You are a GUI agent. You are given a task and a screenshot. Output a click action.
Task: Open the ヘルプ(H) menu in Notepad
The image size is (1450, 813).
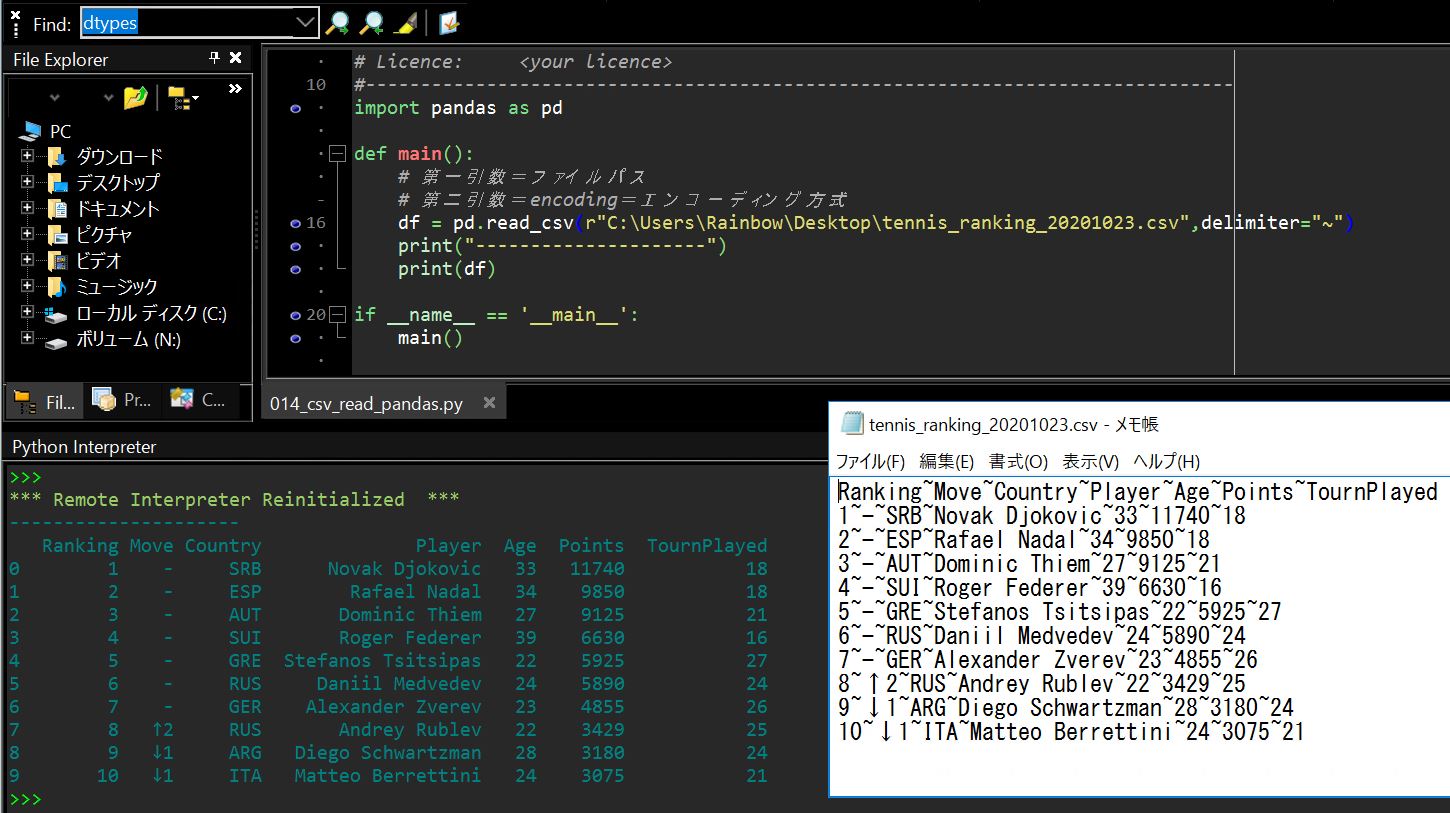[x=1166, y=461]
